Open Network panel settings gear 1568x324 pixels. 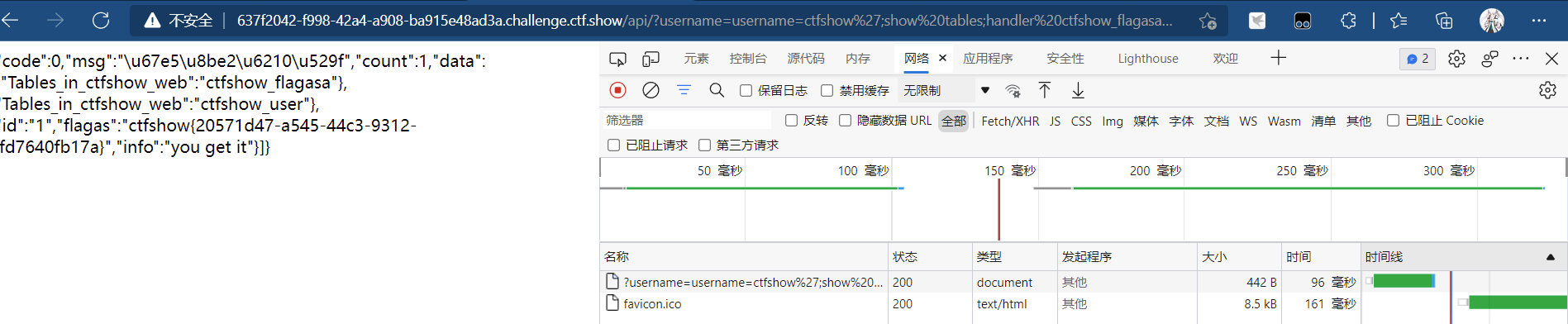(1547, 90)
